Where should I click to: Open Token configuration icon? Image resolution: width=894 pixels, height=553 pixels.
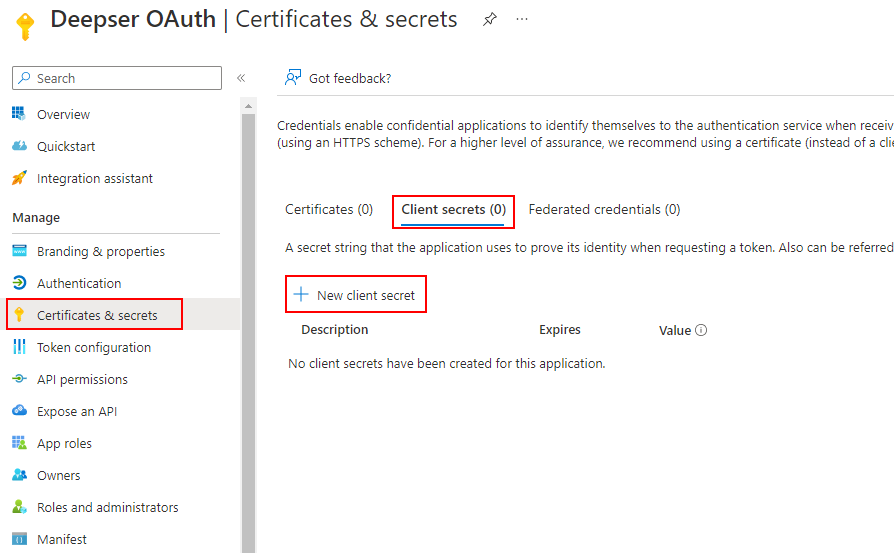(x=19, y=347)
